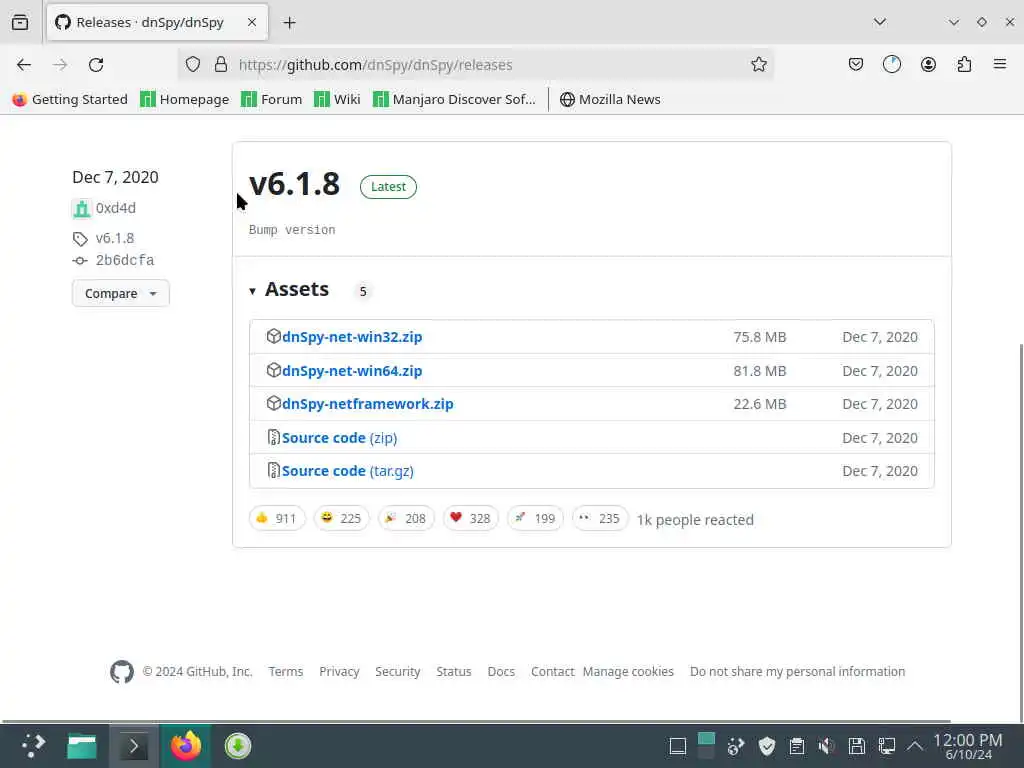Close the Releases dnSpy tab

pyautogui.click(x=252, y=22)
